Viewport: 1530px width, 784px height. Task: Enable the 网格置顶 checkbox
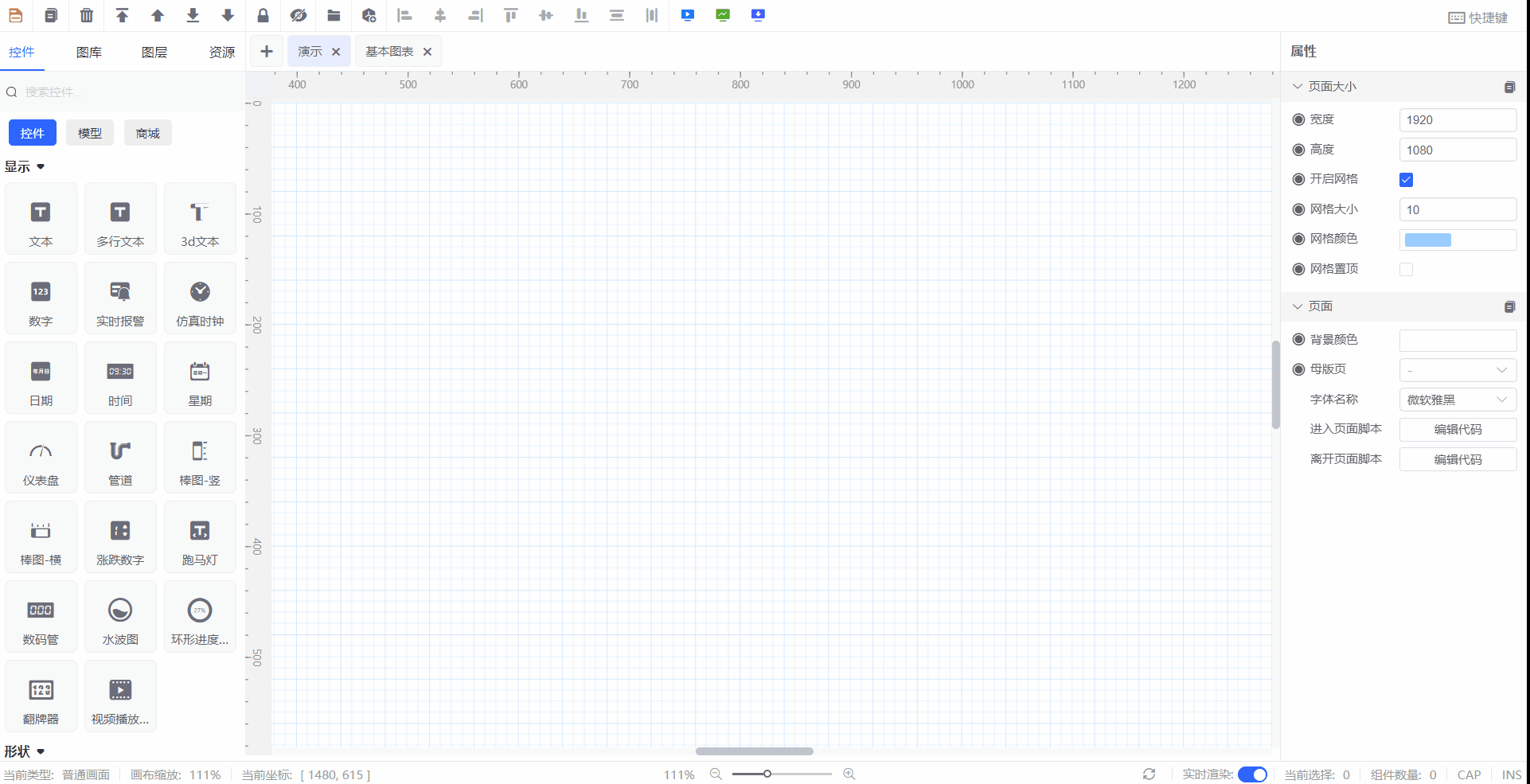(1407, 270)
